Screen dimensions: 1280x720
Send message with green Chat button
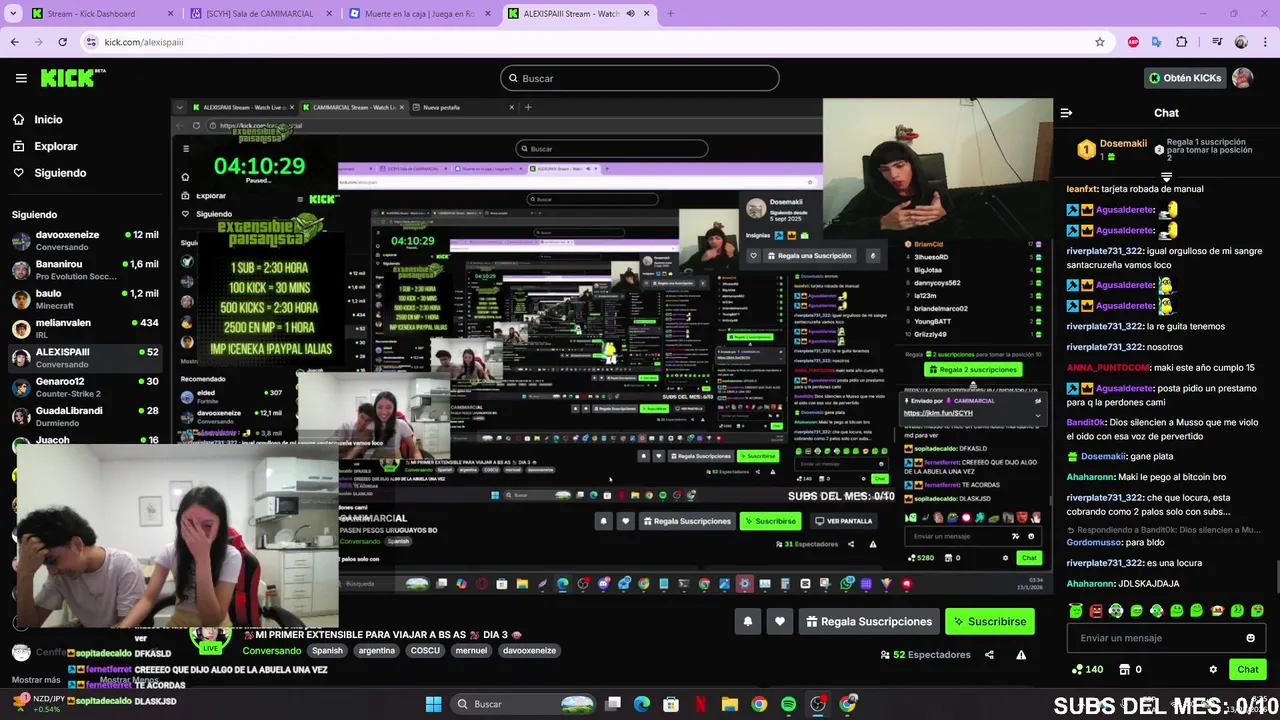pyautogui.click(x=1247, y=669)
